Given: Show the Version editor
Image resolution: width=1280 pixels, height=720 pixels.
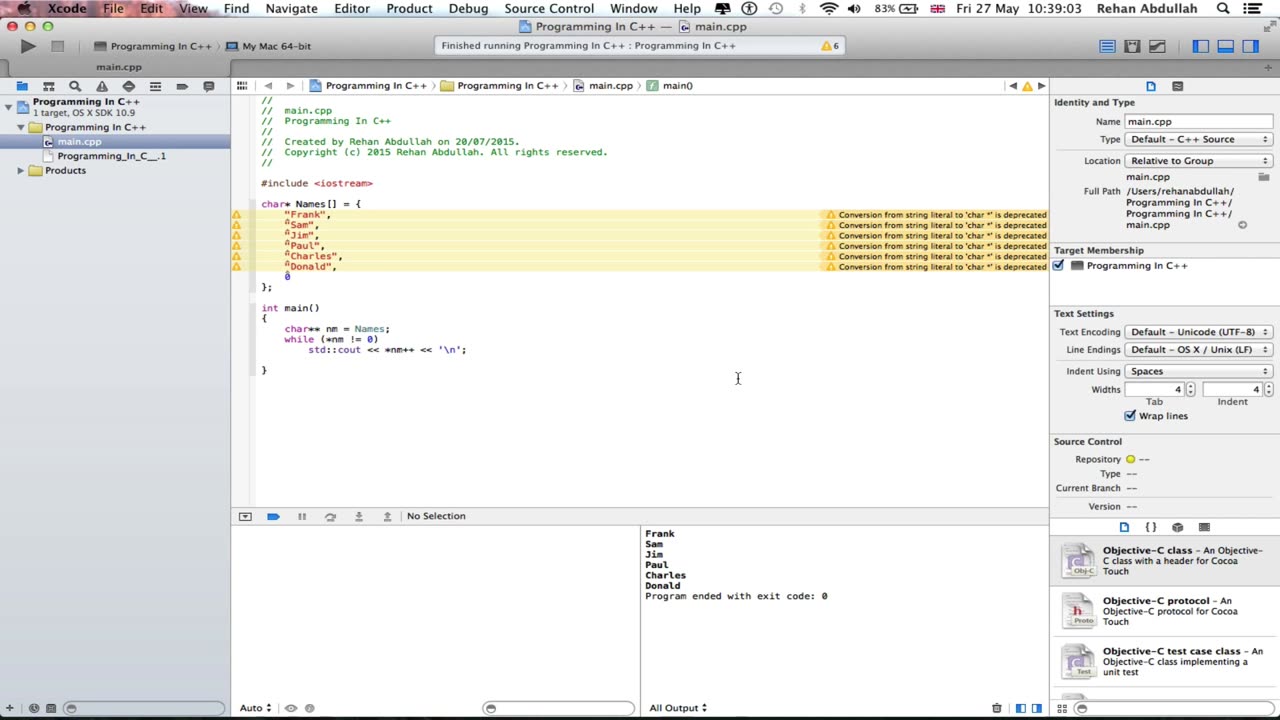Looking at the screenshot, I should tap(1157, 46).
